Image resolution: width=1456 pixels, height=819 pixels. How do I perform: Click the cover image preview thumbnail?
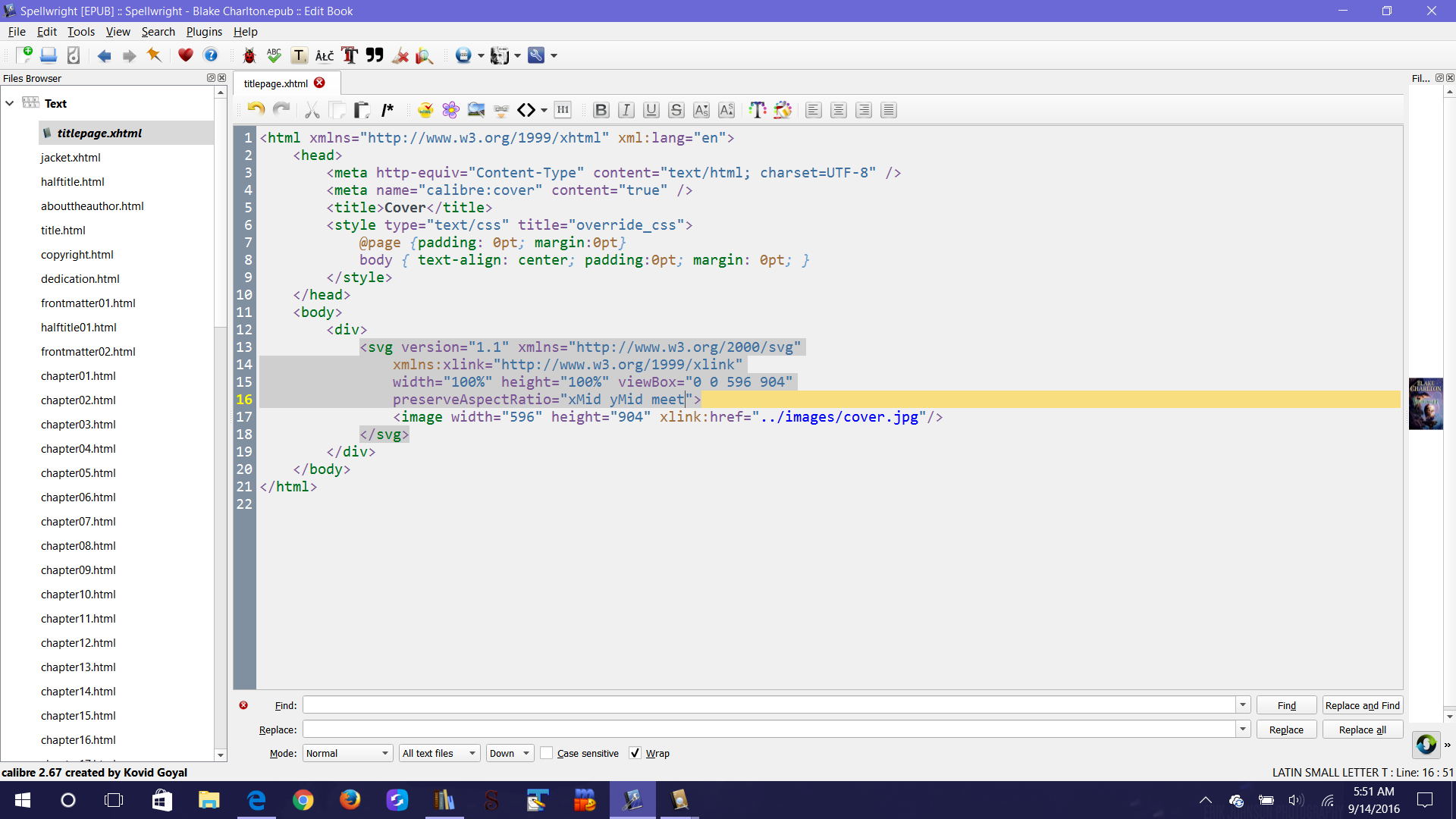pyautogui.click(x=1426, y=403)
